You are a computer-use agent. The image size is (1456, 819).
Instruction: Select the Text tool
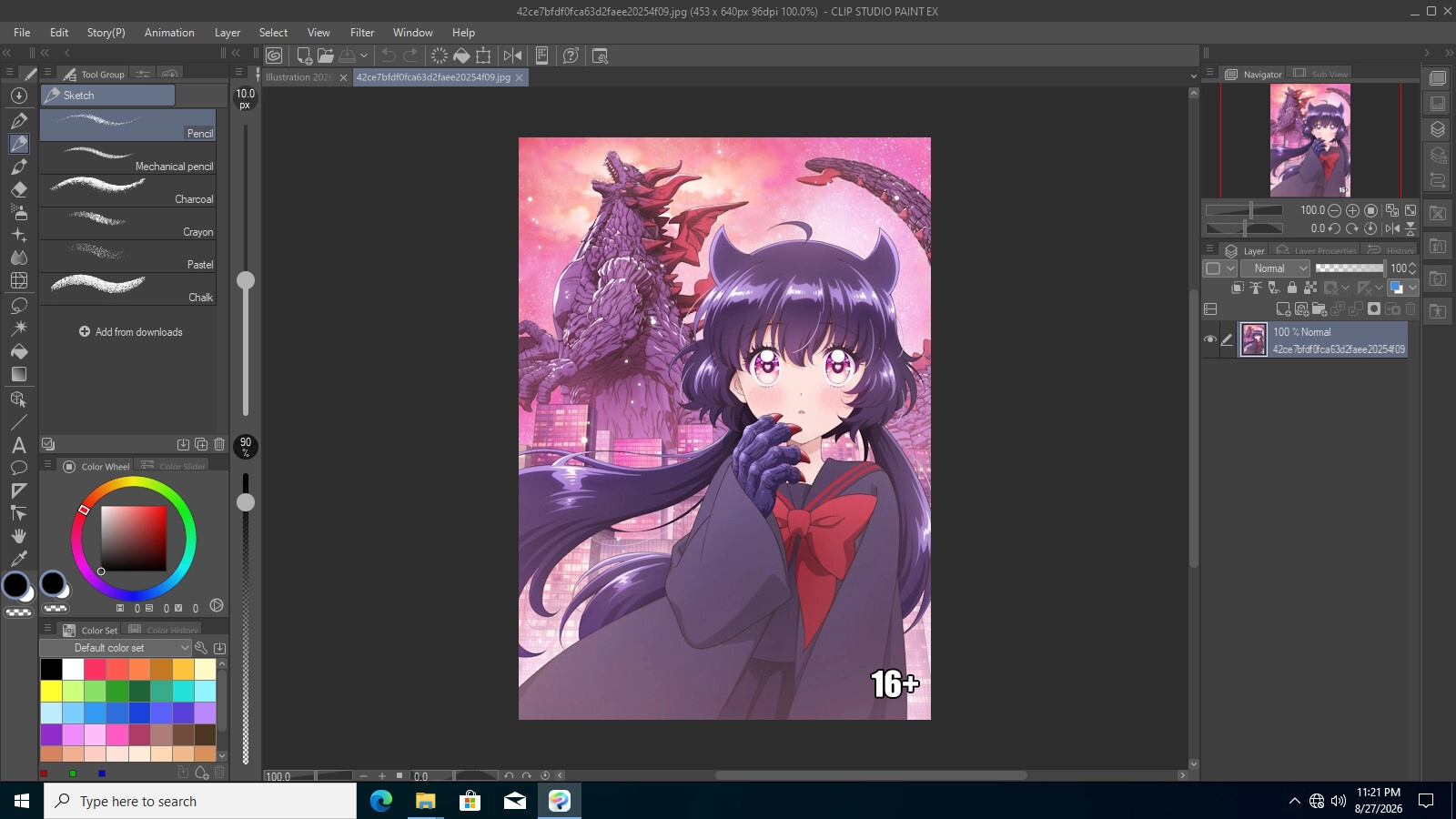click(x=18, y=445)
